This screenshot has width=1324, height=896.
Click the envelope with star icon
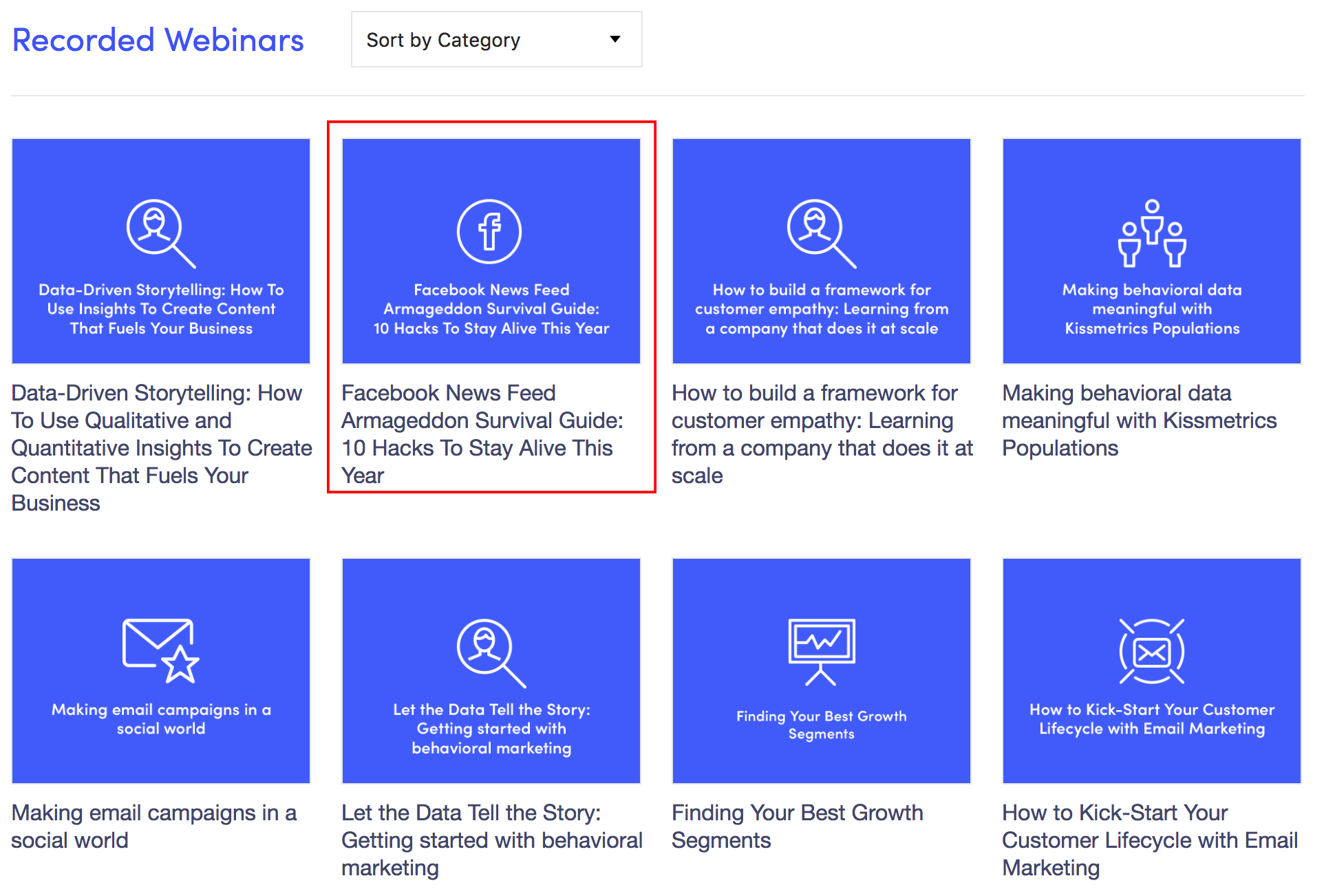(161, 651)
